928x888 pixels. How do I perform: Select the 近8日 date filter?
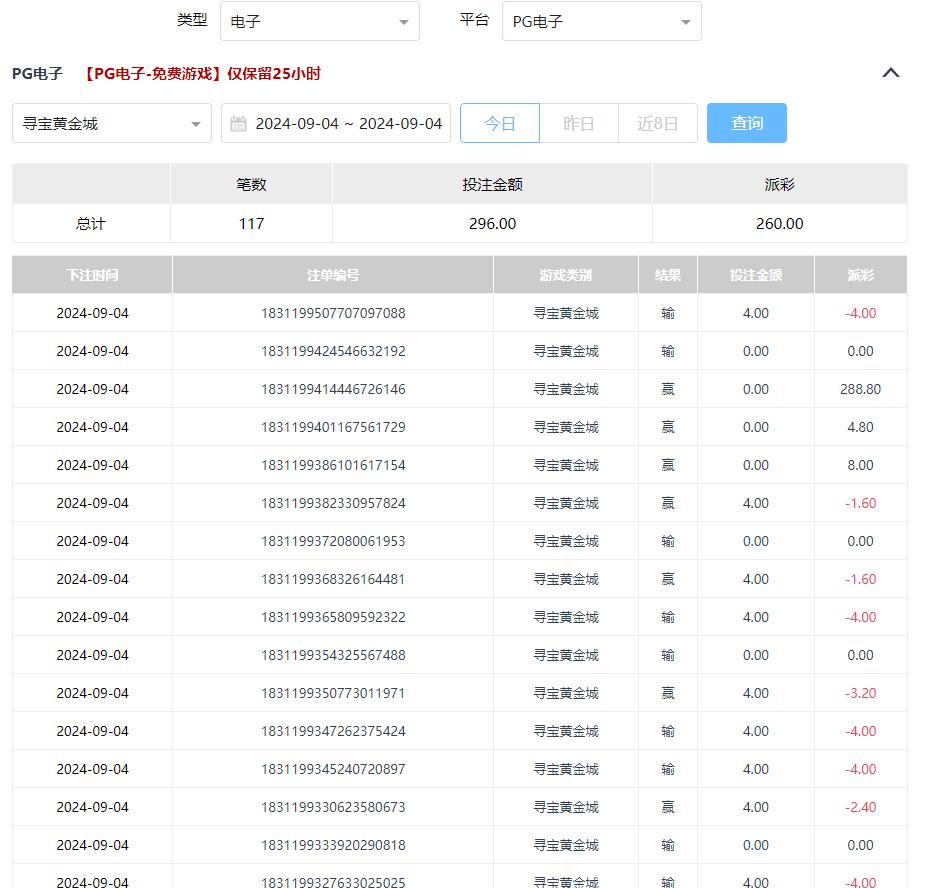(657, 124)
